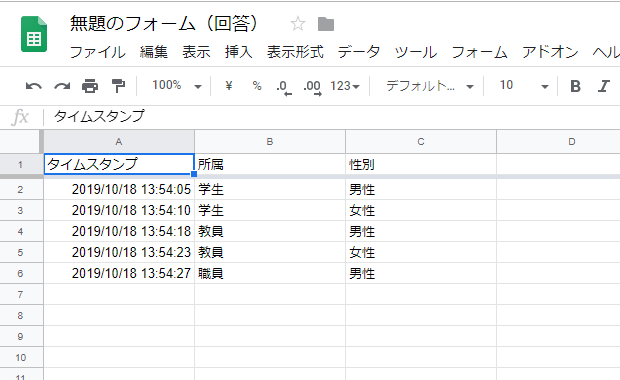Select column A header
This screenshot has width=620, height=380.
119,142
